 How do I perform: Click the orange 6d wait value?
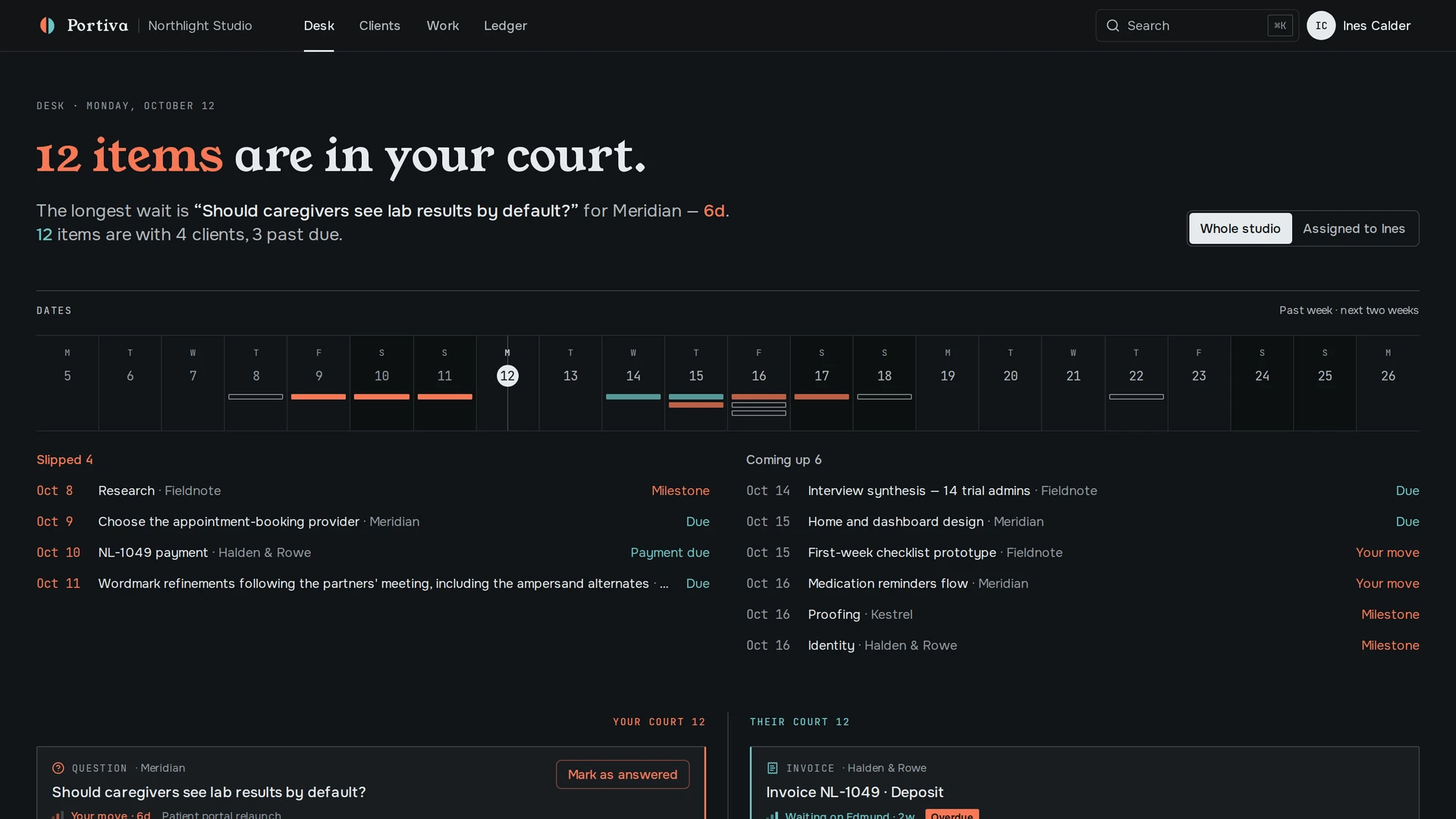714,211
